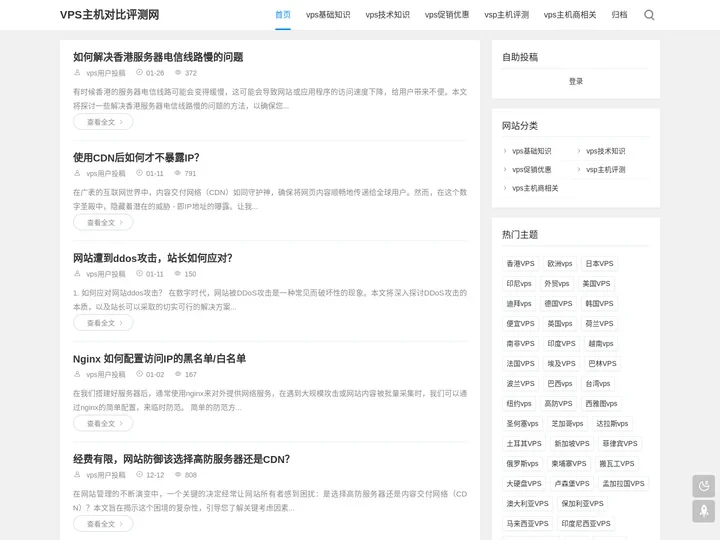Screen dimensions: 720x540
Task: Click 查看全文 under the CDN IP article
Action: pyautogui.click(x=103, y=222)
